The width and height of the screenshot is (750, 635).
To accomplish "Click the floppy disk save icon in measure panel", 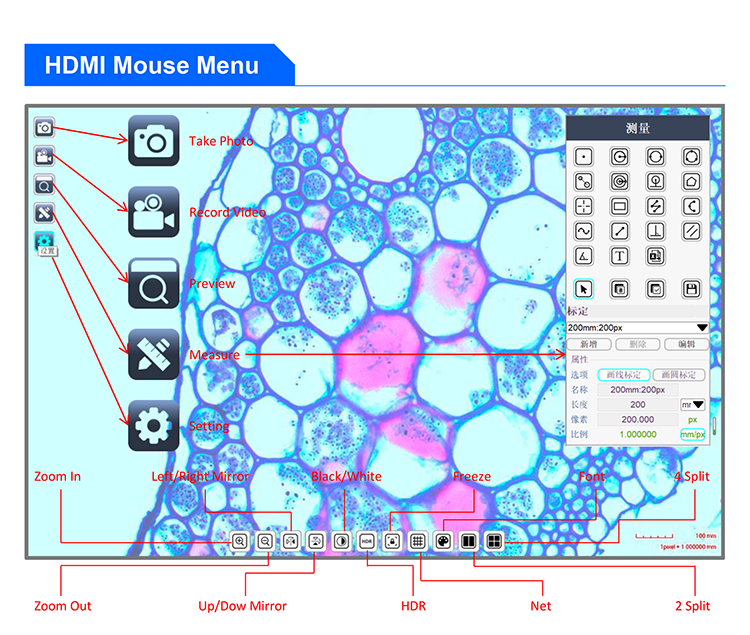I will pyautogui.click(x=691, y=289).
